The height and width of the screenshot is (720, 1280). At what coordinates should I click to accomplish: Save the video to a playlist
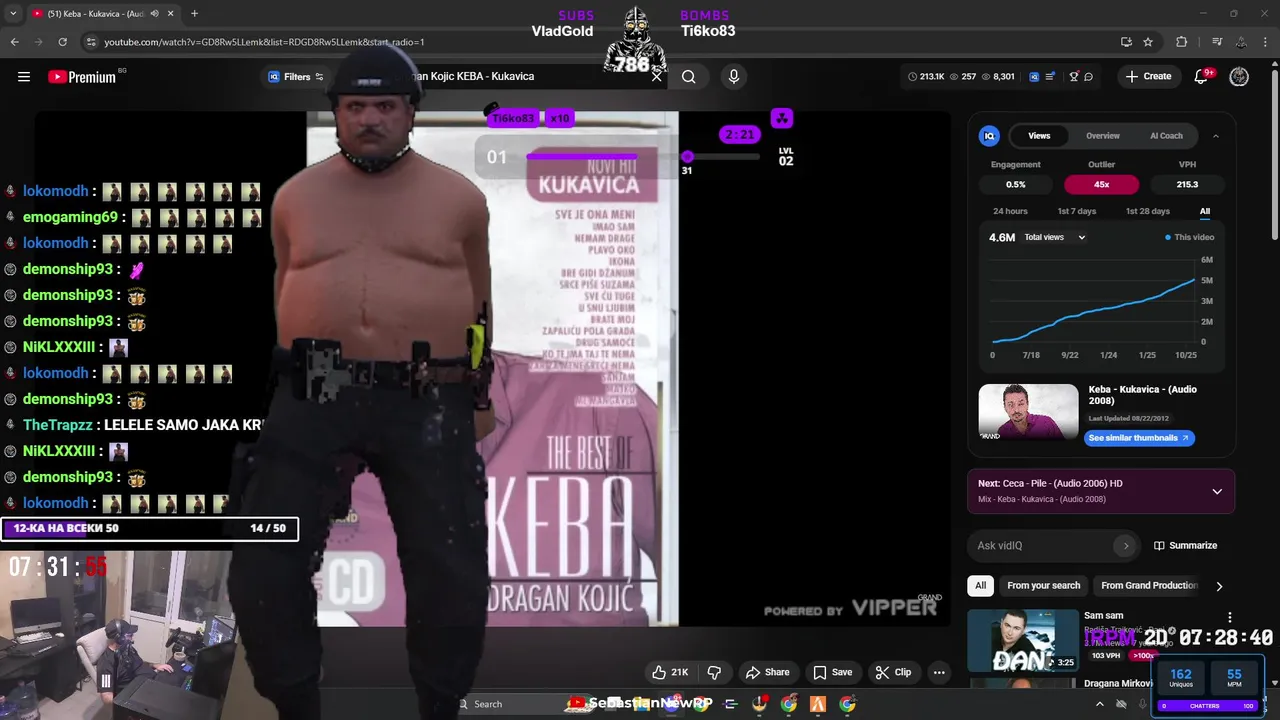click(832, 672)
